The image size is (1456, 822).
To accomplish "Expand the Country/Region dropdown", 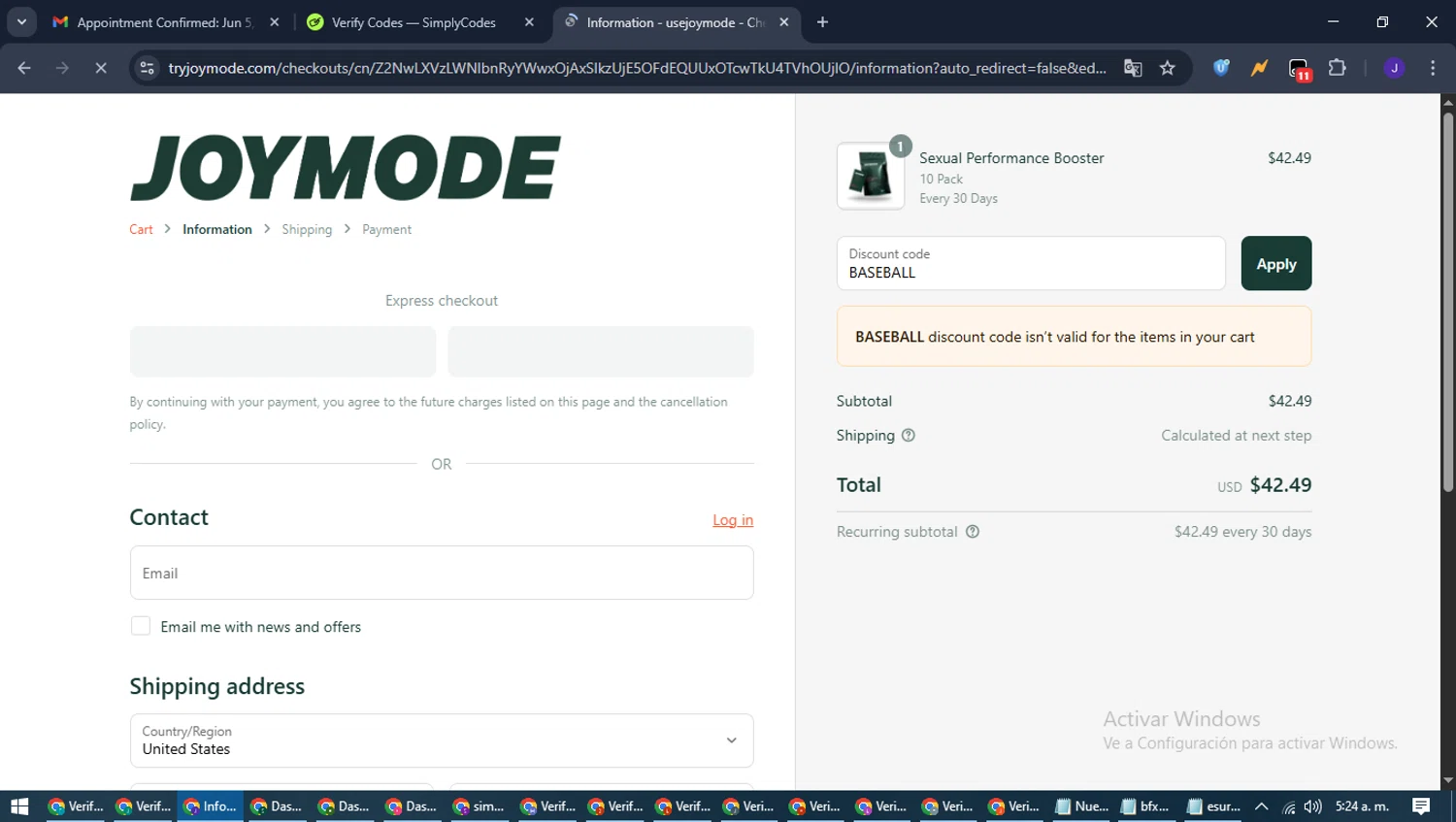I will 442,740.
